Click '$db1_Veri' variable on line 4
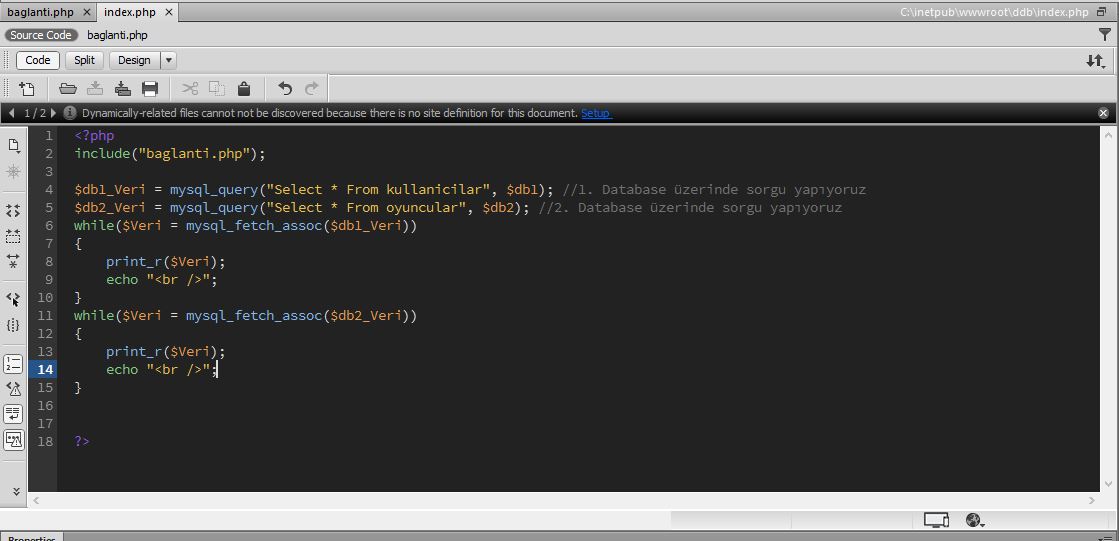The height and width of the screenshot is (541, 1119). [110, 190]
